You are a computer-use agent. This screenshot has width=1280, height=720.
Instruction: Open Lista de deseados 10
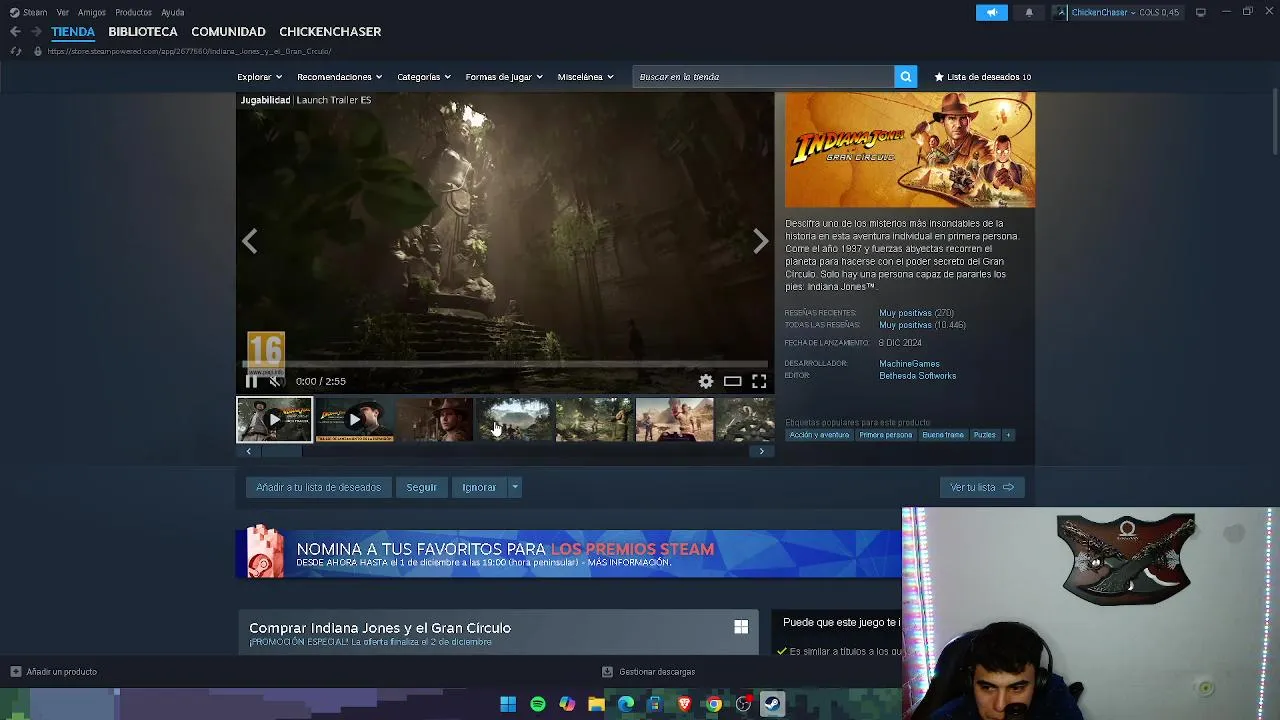[983, 77]
